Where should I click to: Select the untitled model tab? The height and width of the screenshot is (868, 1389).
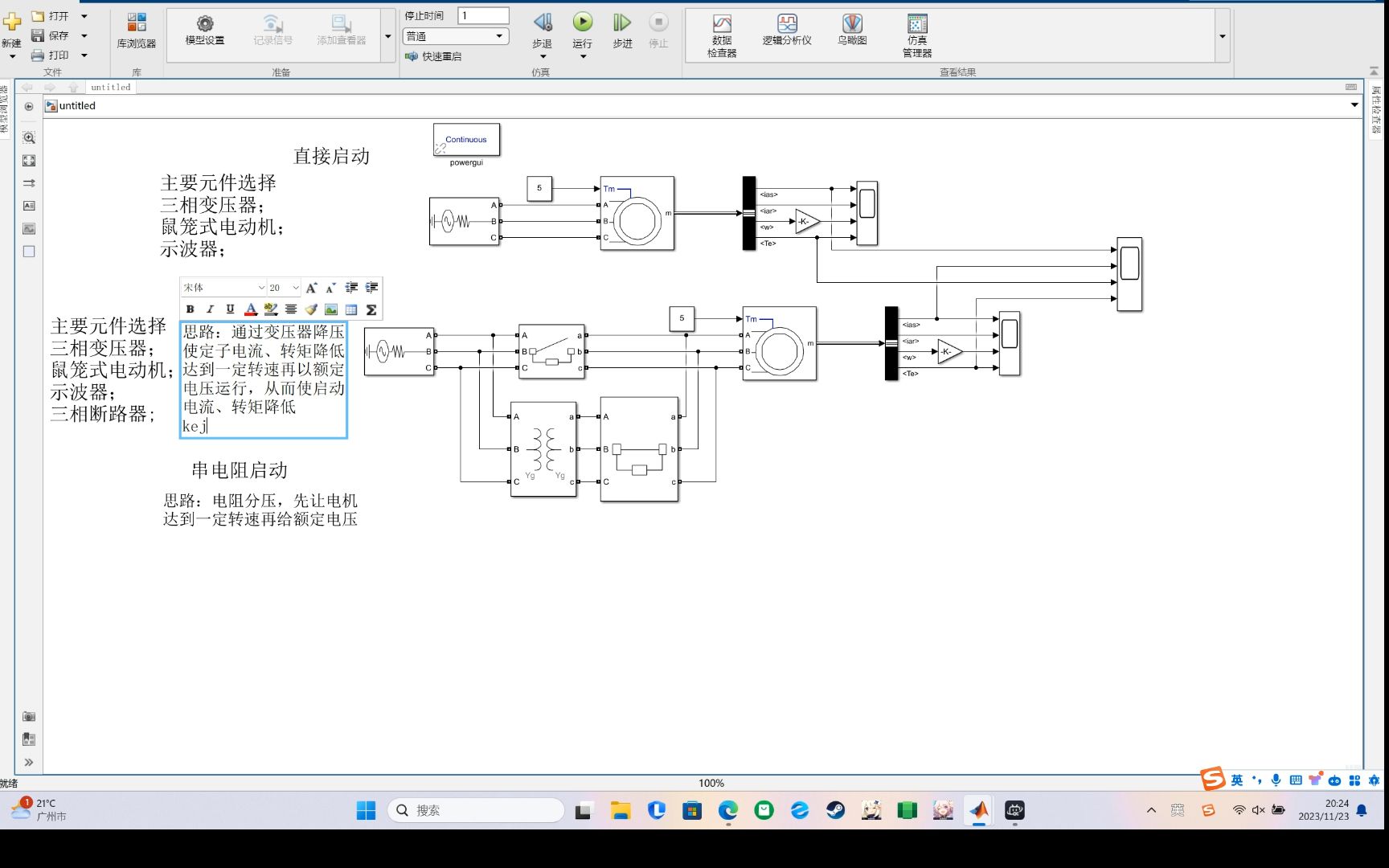pyautogui.click(x=111, y=88)
